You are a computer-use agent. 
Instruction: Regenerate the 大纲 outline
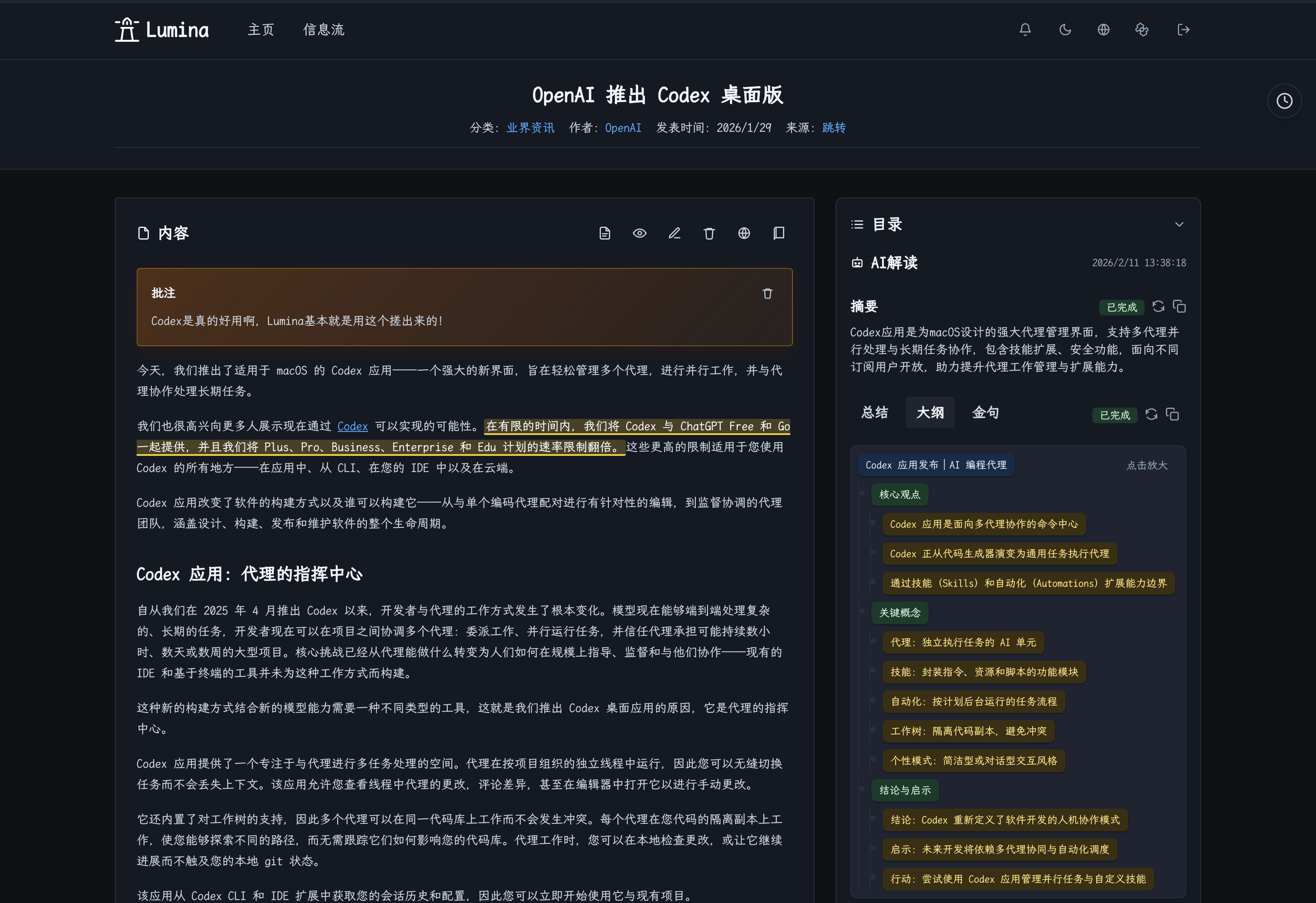(x=1151, y=414)
